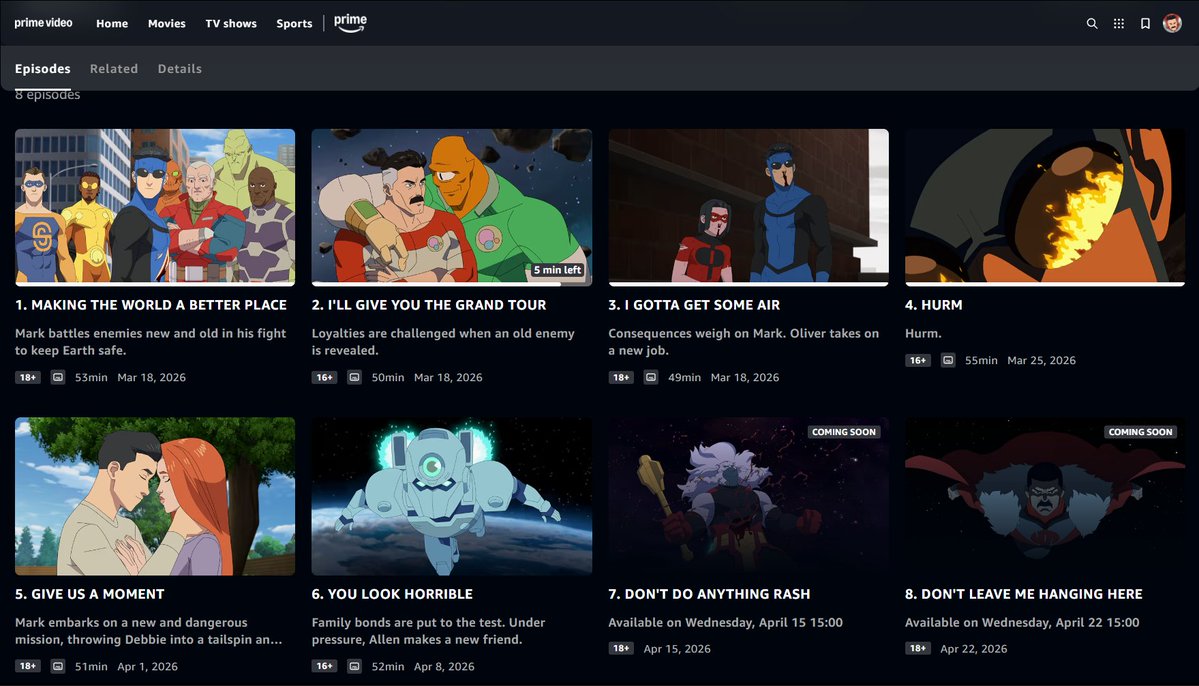Click the 18+ rating badge on episode 5
The image size is (1199, 686).
(x=28, y=666)
